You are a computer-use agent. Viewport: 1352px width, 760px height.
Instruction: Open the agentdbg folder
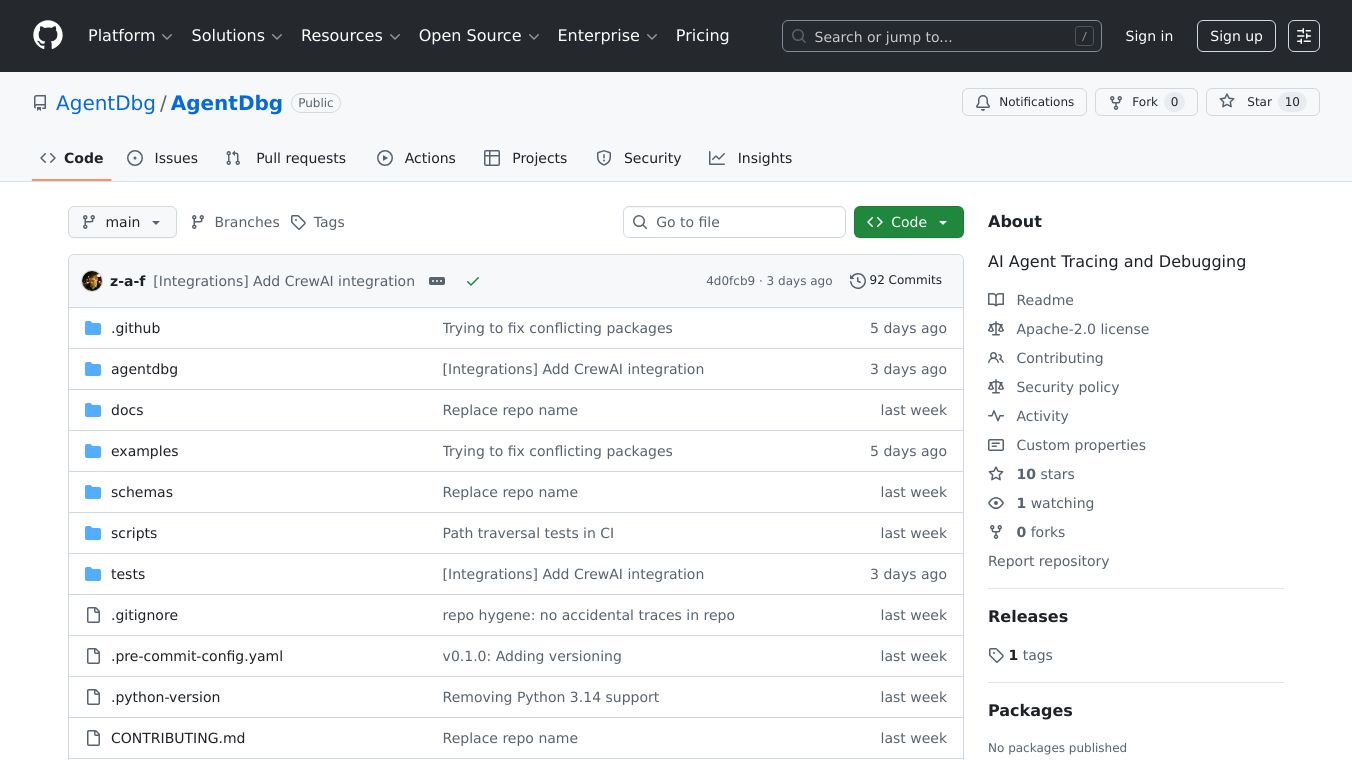[144, 369]
